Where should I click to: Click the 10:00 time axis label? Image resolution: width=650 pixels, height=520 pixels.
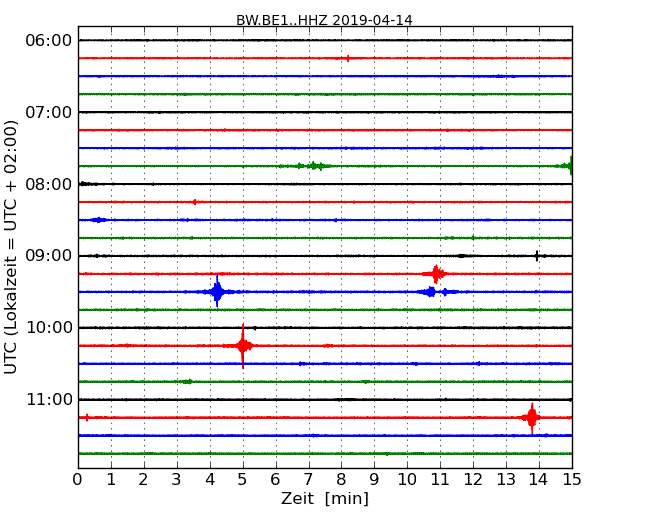click(x=49, y=328)
